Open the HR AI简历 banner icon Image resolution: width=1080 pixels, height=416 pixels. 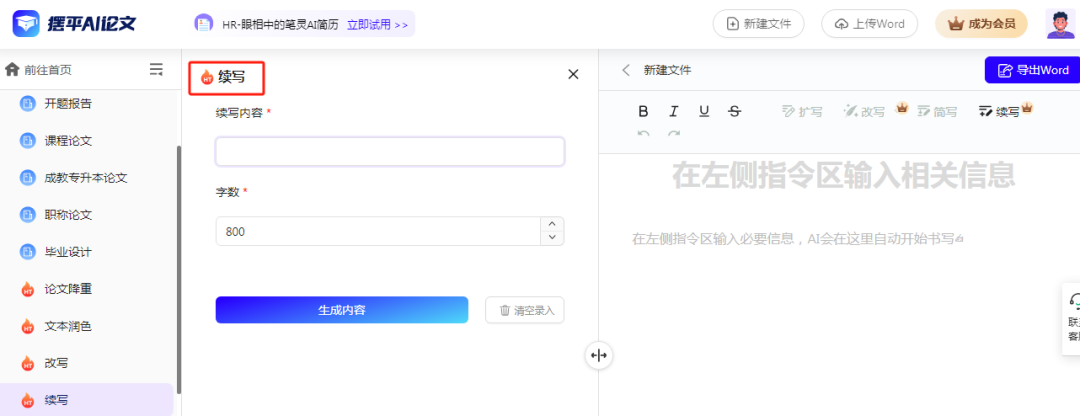pos(203,24)
